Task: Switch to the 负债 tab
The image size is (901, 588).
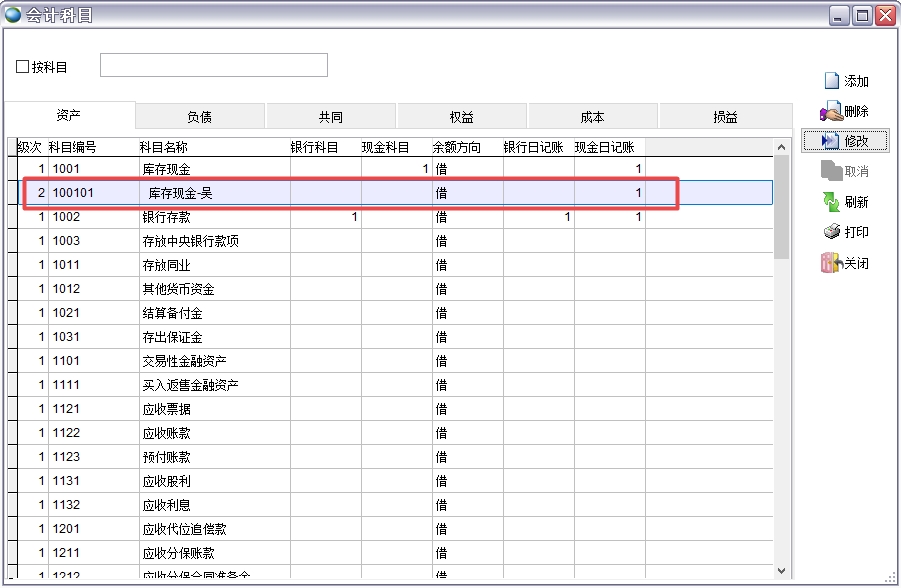Action: (x=199, y=117)
